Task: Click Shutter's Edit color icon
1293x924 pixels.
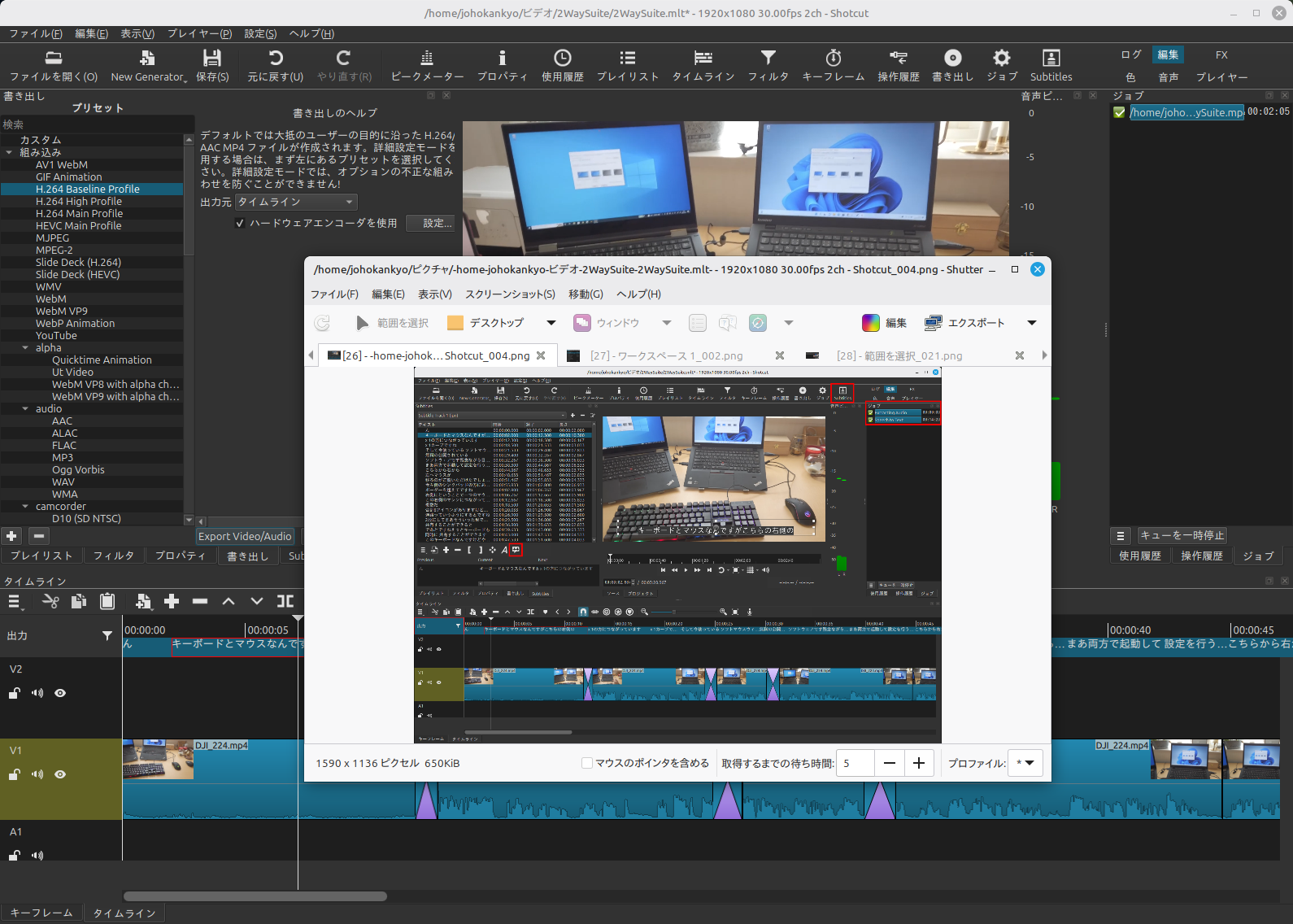Action: pyautogui.click(x=871, y=323)
